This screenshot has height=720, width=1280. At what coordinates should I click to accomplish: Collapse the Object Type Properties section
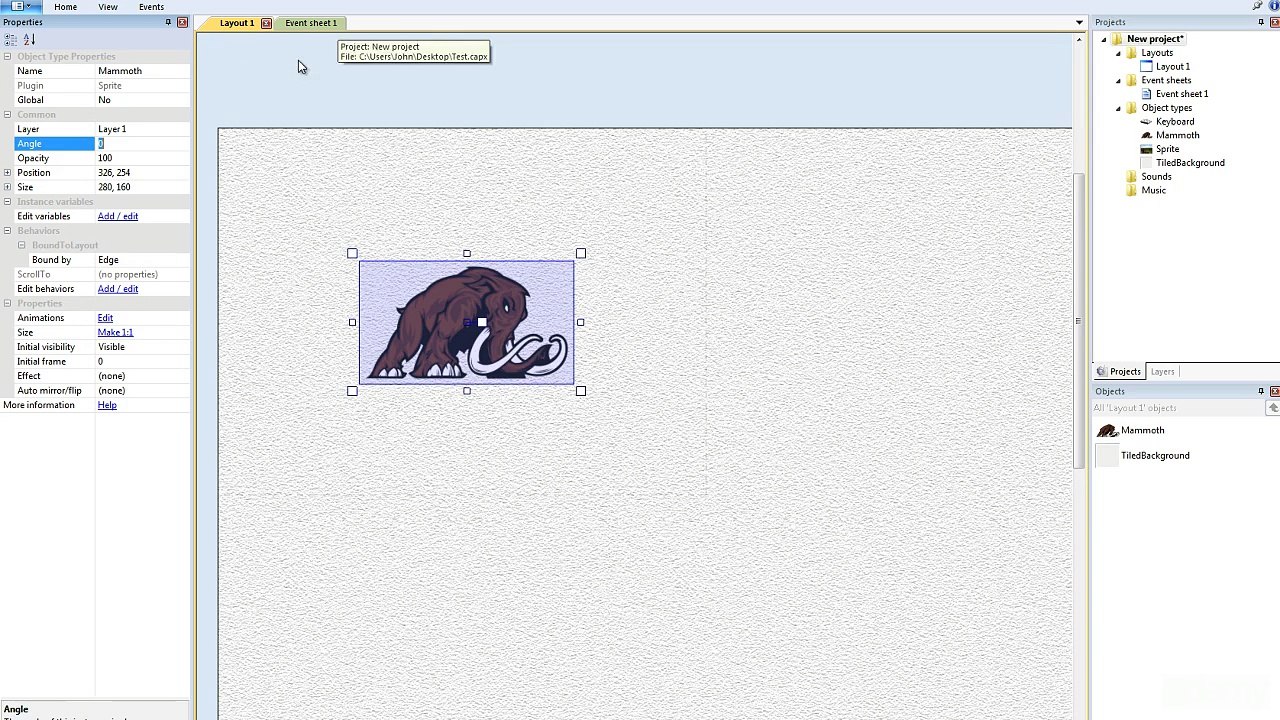[7, 56]
